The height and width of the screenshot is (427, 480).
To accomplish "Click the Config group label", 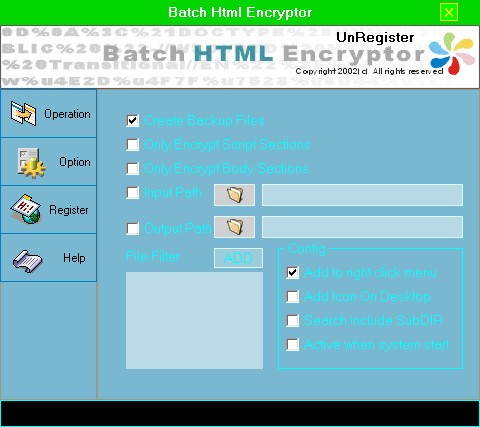I will click(x=307, y=249).
